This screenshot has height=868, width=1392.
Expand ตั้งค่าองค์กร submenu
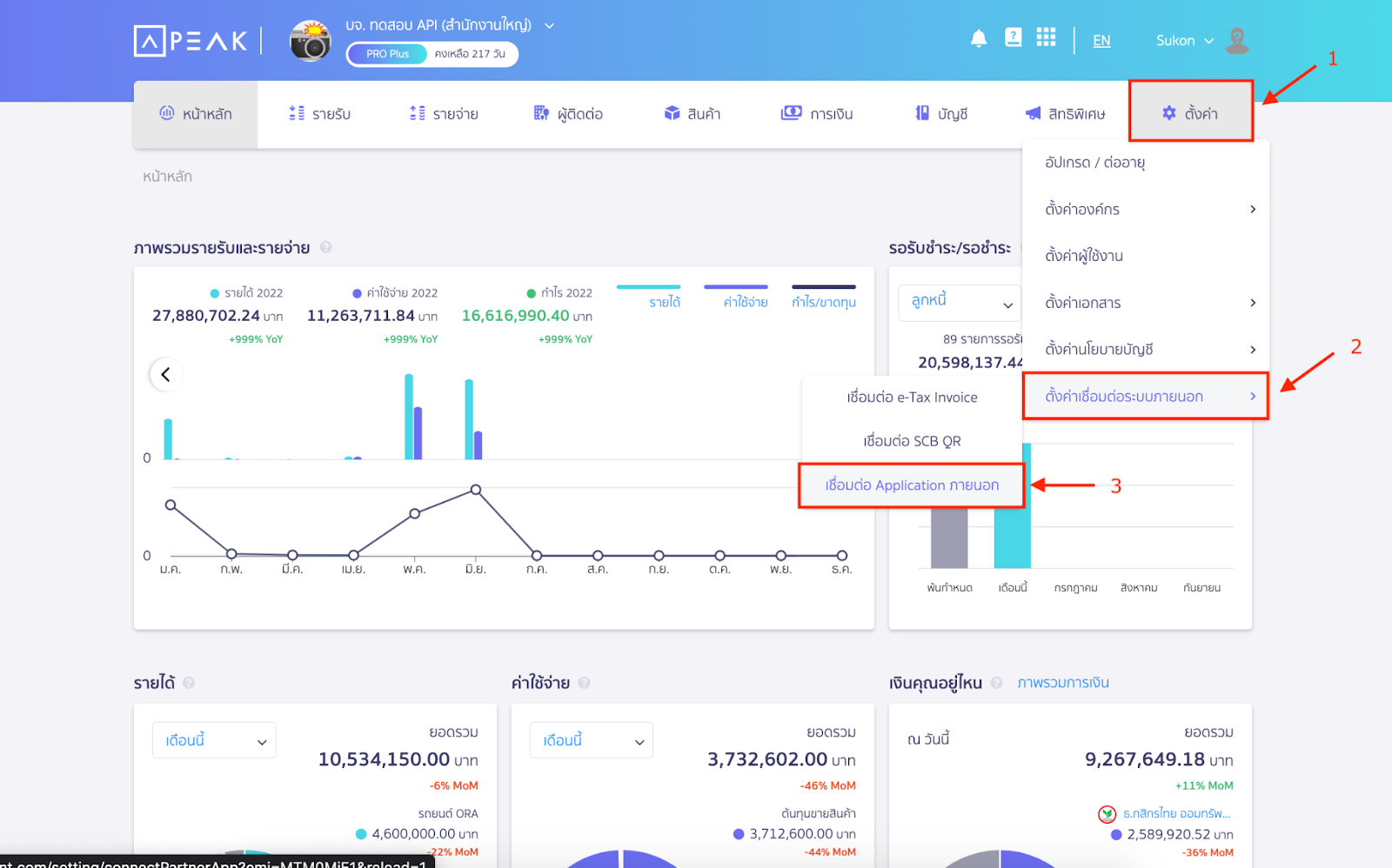click(x=1146, y=210)
